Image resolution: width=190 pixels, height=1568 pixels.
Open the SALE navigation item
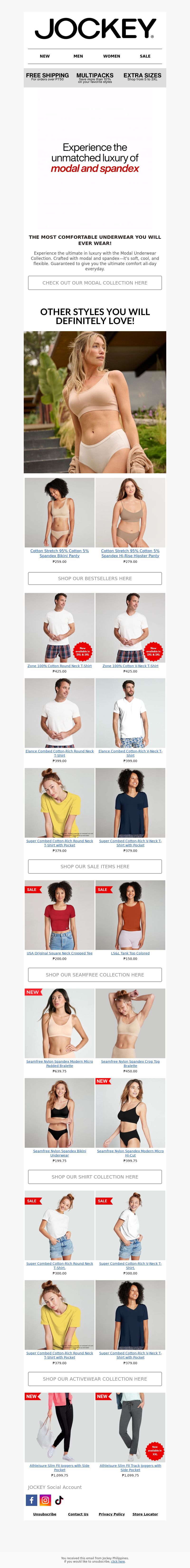[145, 56]
